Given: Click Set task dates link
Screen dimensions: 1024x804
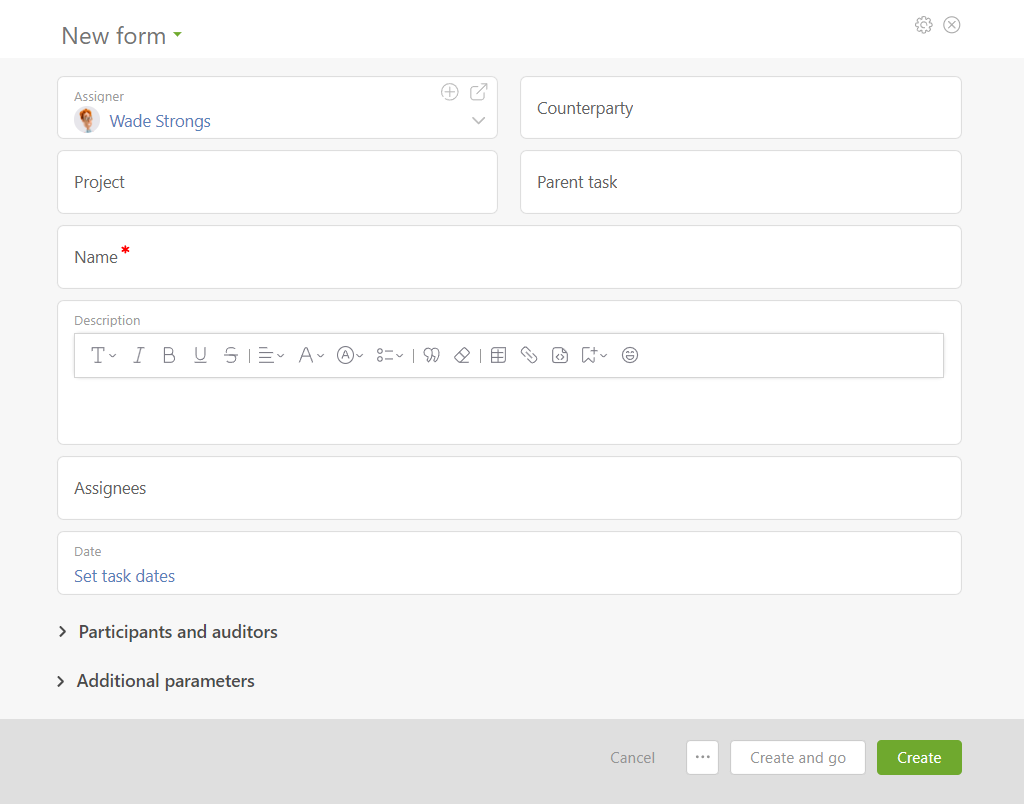Looking at the screenshot, I should point(125,576).
